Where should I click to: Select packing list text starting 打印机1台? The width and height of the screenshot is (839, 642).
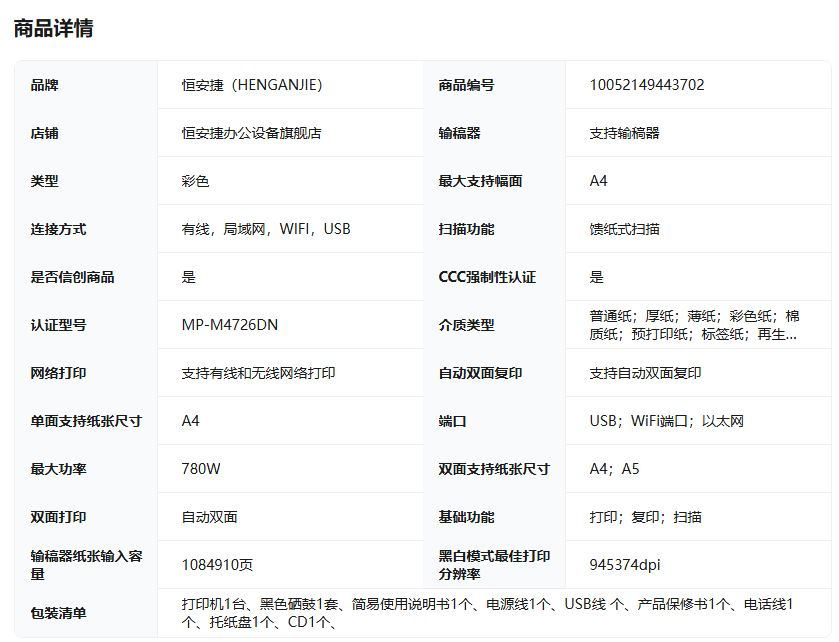pos(487,613)
